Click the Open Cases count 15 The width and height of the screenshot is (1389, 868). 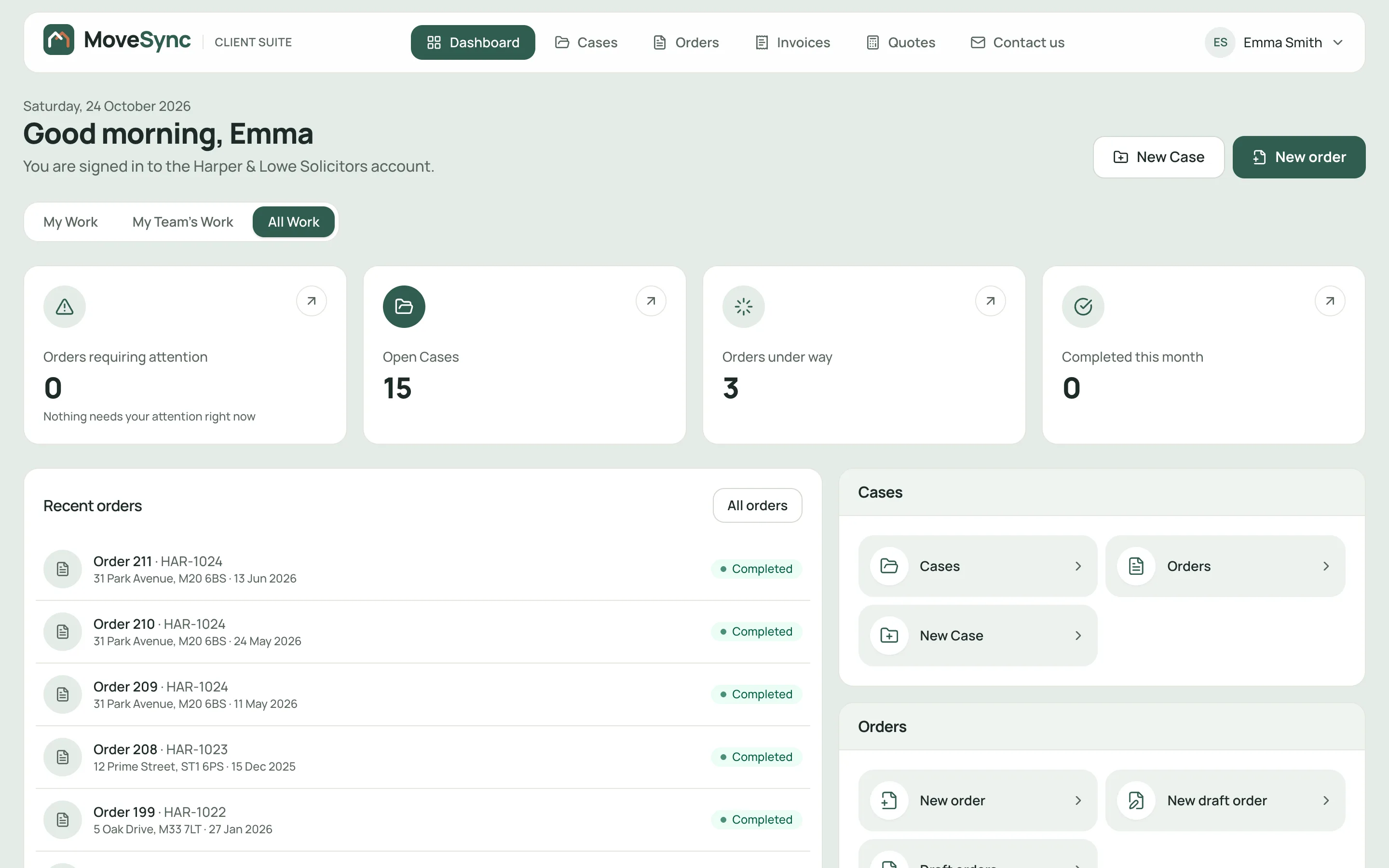(397, 388)
